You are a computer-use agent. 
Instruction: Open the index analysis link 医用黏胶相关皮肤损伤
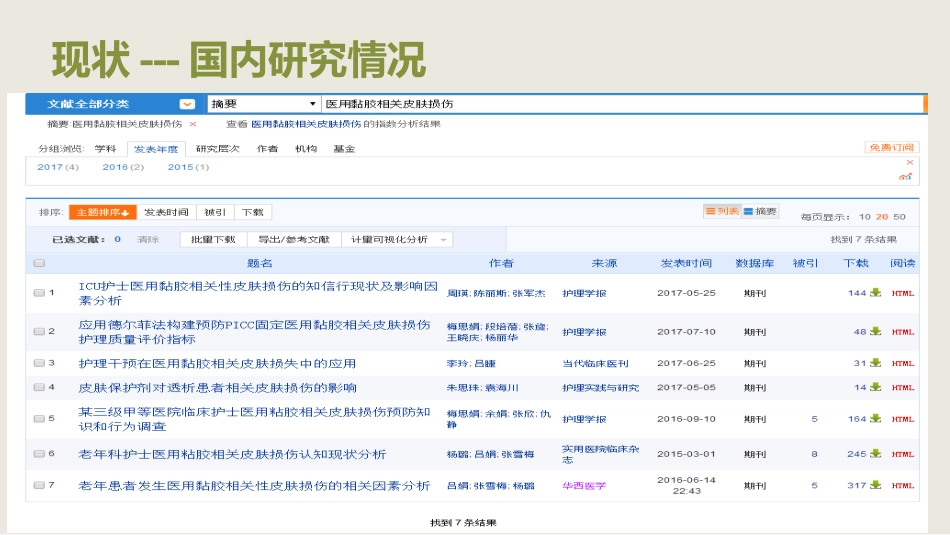306,124
